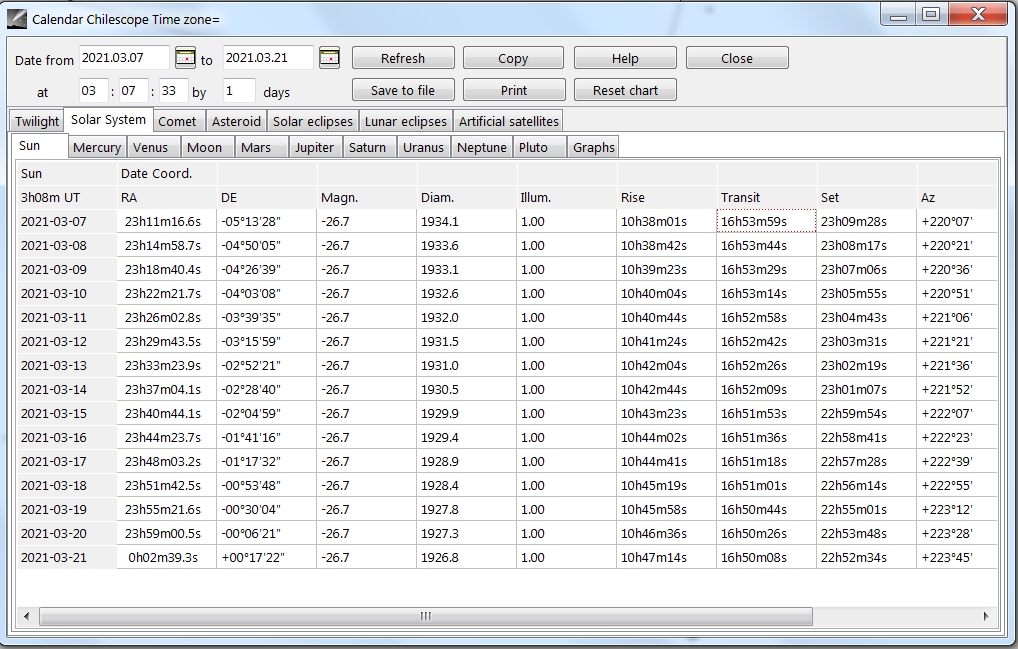Image resolution: width=1018 pixels, height=649 pixels.
Task: Click the horizontal scrollbar left arrow
Action: [27, 616]
